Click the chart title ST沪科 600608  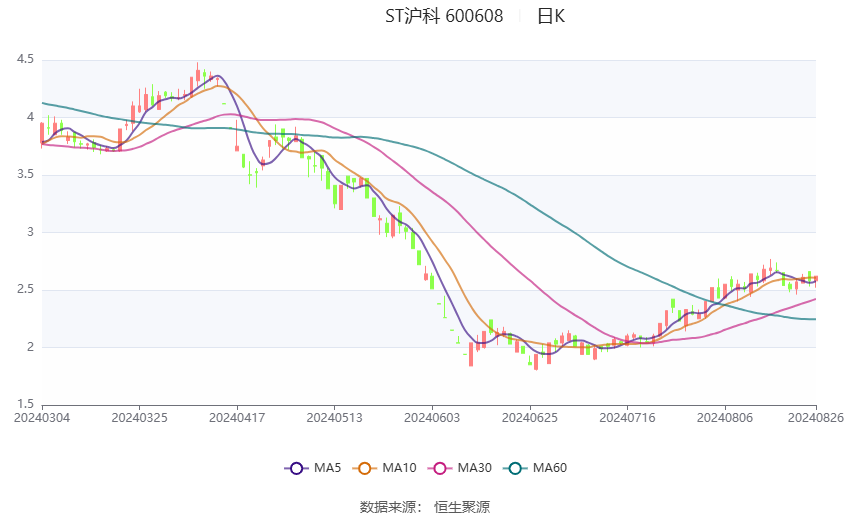[x=444, y=16]
